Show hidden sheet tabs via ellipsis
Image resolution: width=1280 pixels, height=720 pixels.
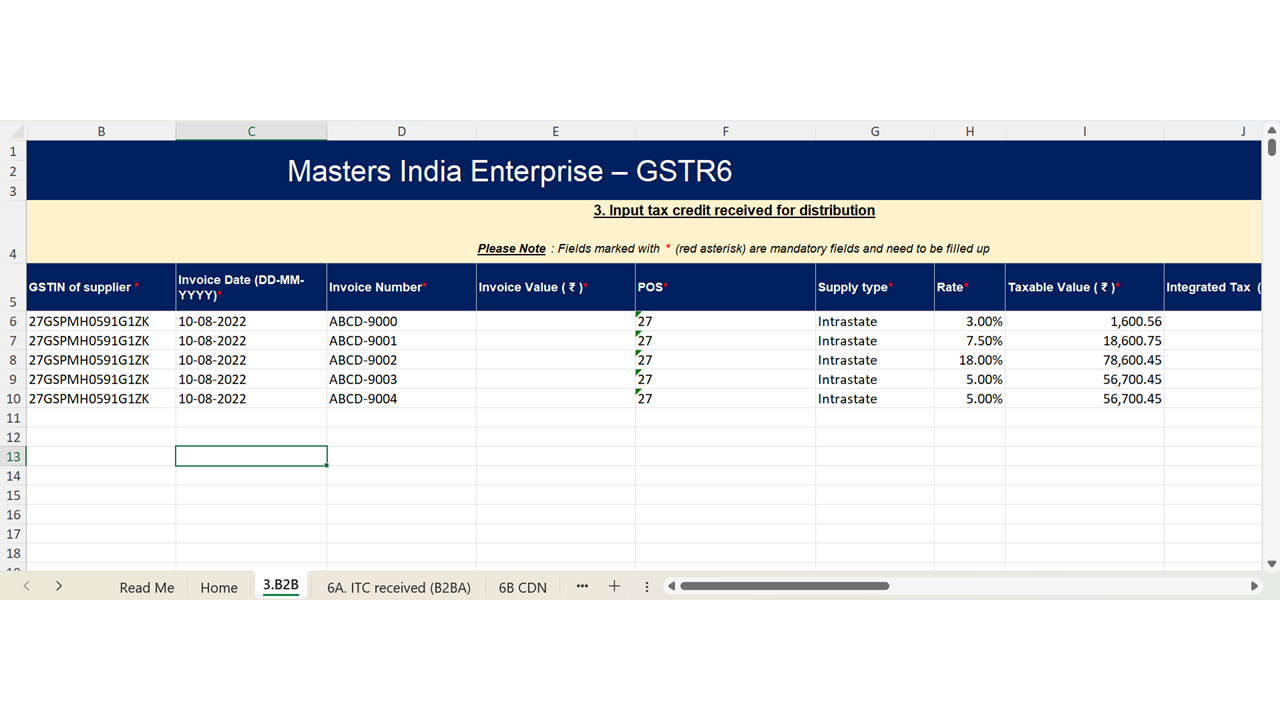pos(582,586)
